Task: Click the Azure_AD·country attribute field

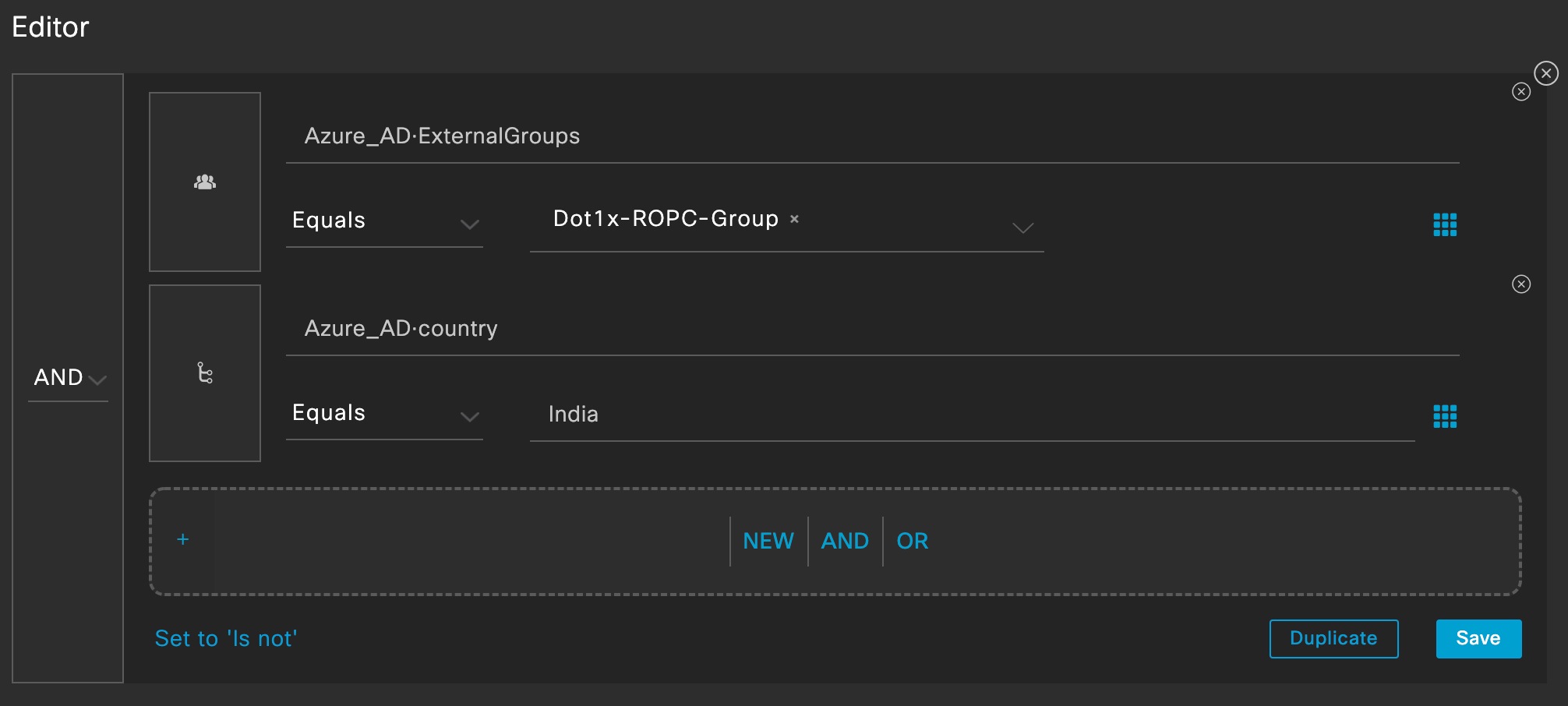Action: point(872,330)
